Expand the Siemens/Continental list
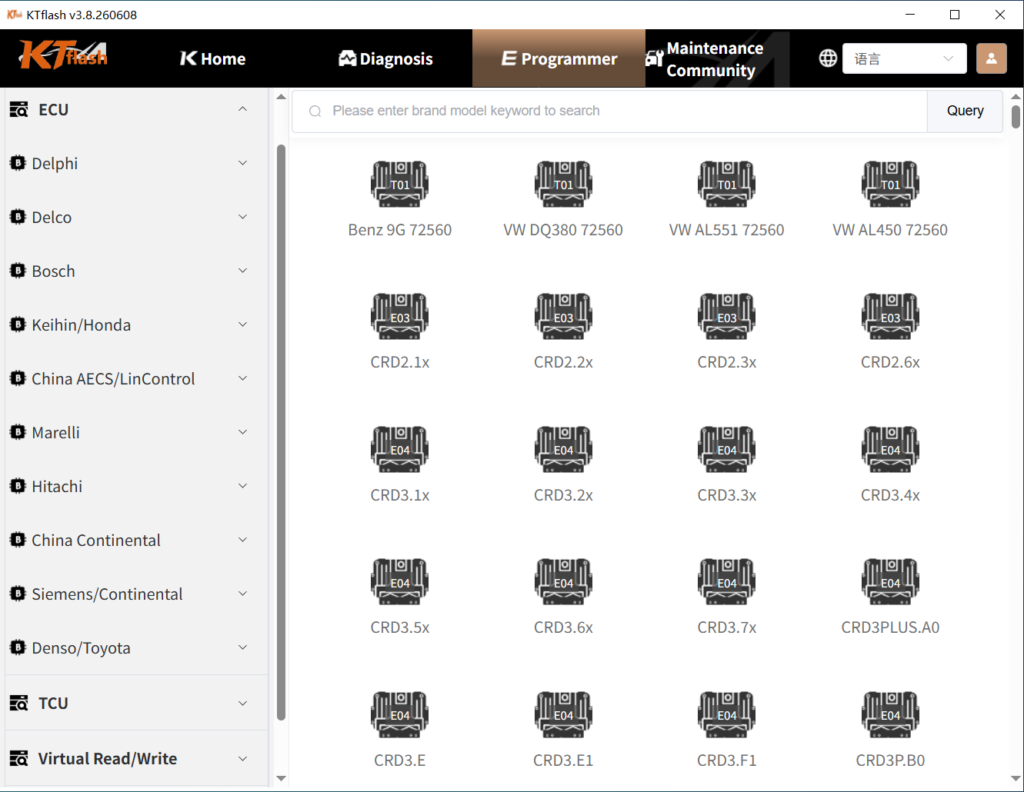The width and height of the screenshot is (1024, 792). tap(136, 594)
